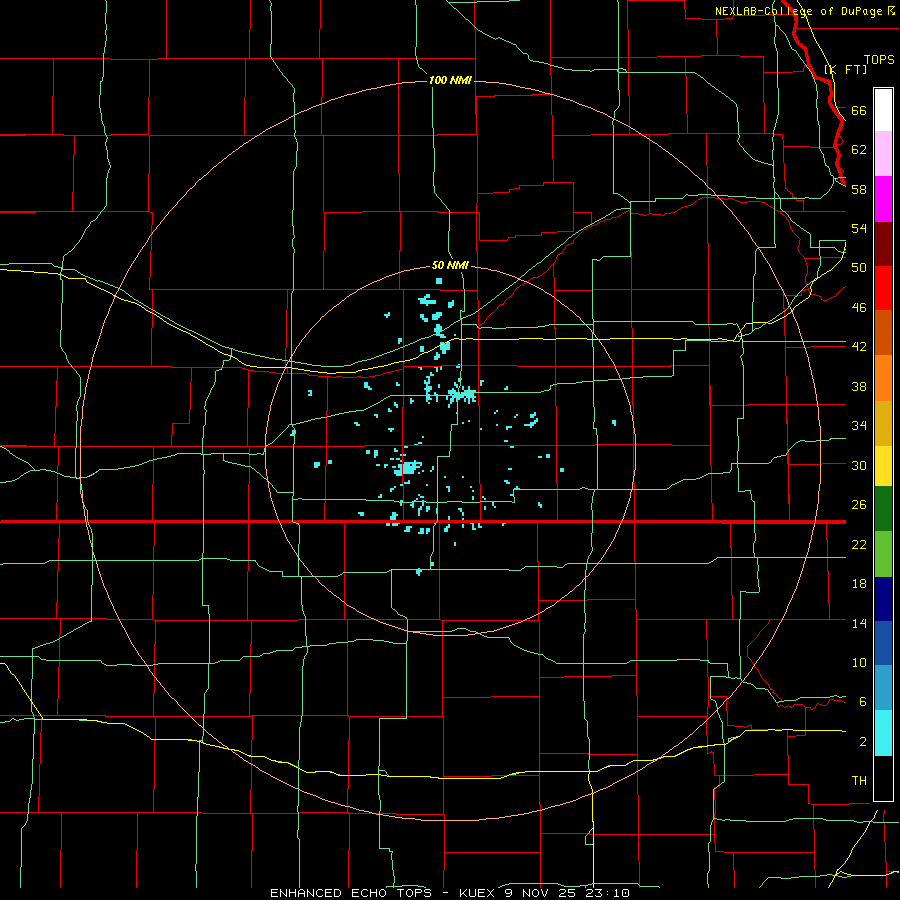
Task: Select the '58' legend value
Action: (x=859, y=189)
